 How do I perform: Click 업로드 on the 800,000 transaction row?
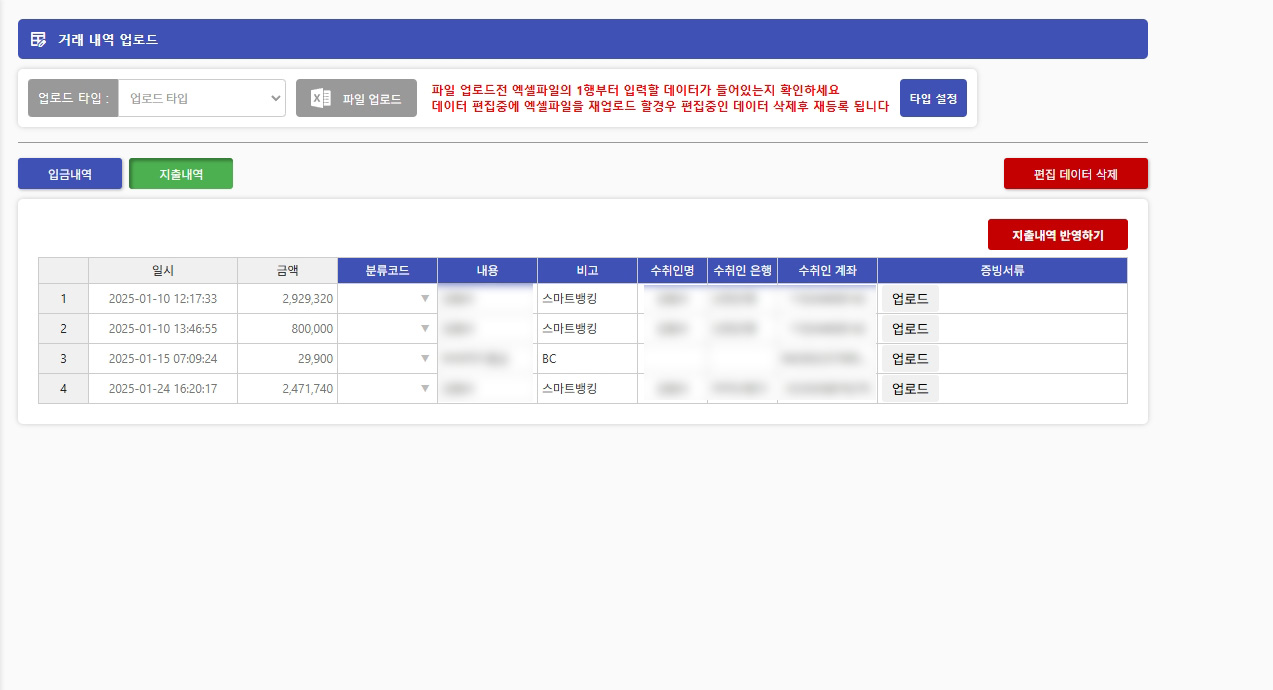point(909,328)
